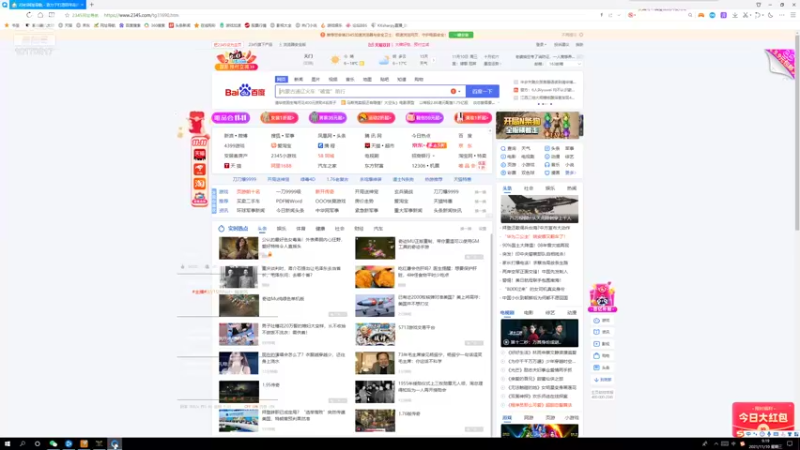Click the cloudy weather icon
Viewport: 800px width, 450px height.
click(384, 61)
